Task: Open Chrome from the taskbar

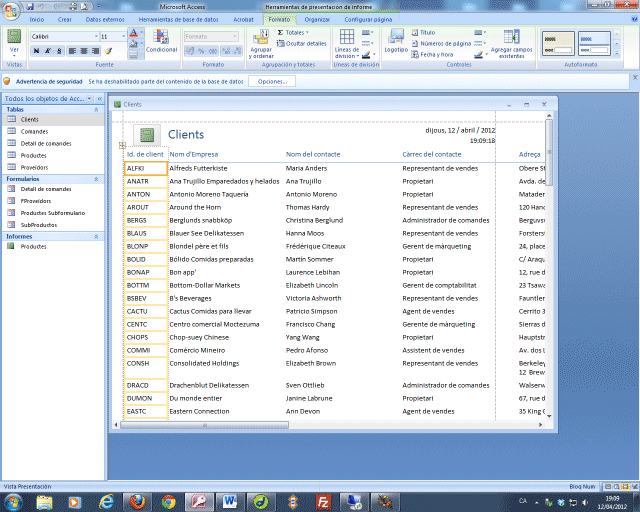Action: (169, 502)
